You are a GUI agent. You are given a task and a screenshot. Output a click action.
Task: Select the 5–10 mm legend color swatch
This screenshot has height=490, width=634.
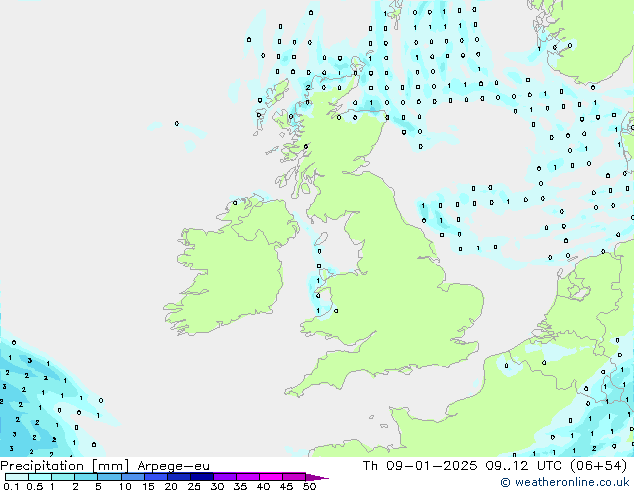[x=109, y=477]
